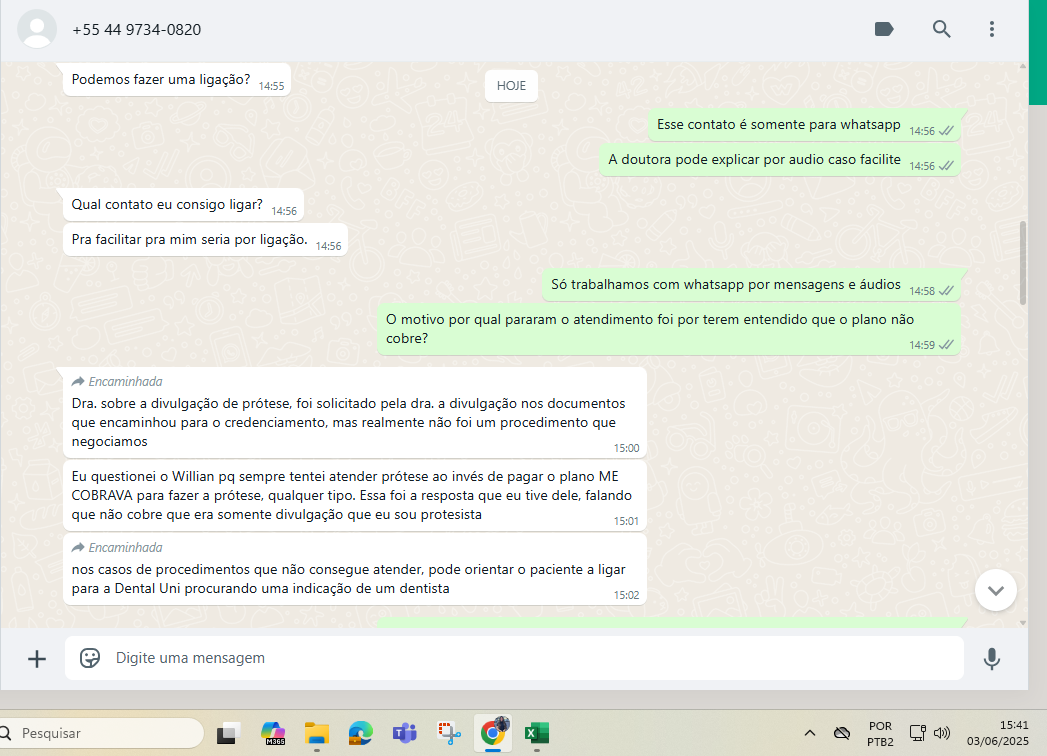Click the label tag icon in header
The height and width of the screenshot is (756, 1047).
tap(883, 29)
